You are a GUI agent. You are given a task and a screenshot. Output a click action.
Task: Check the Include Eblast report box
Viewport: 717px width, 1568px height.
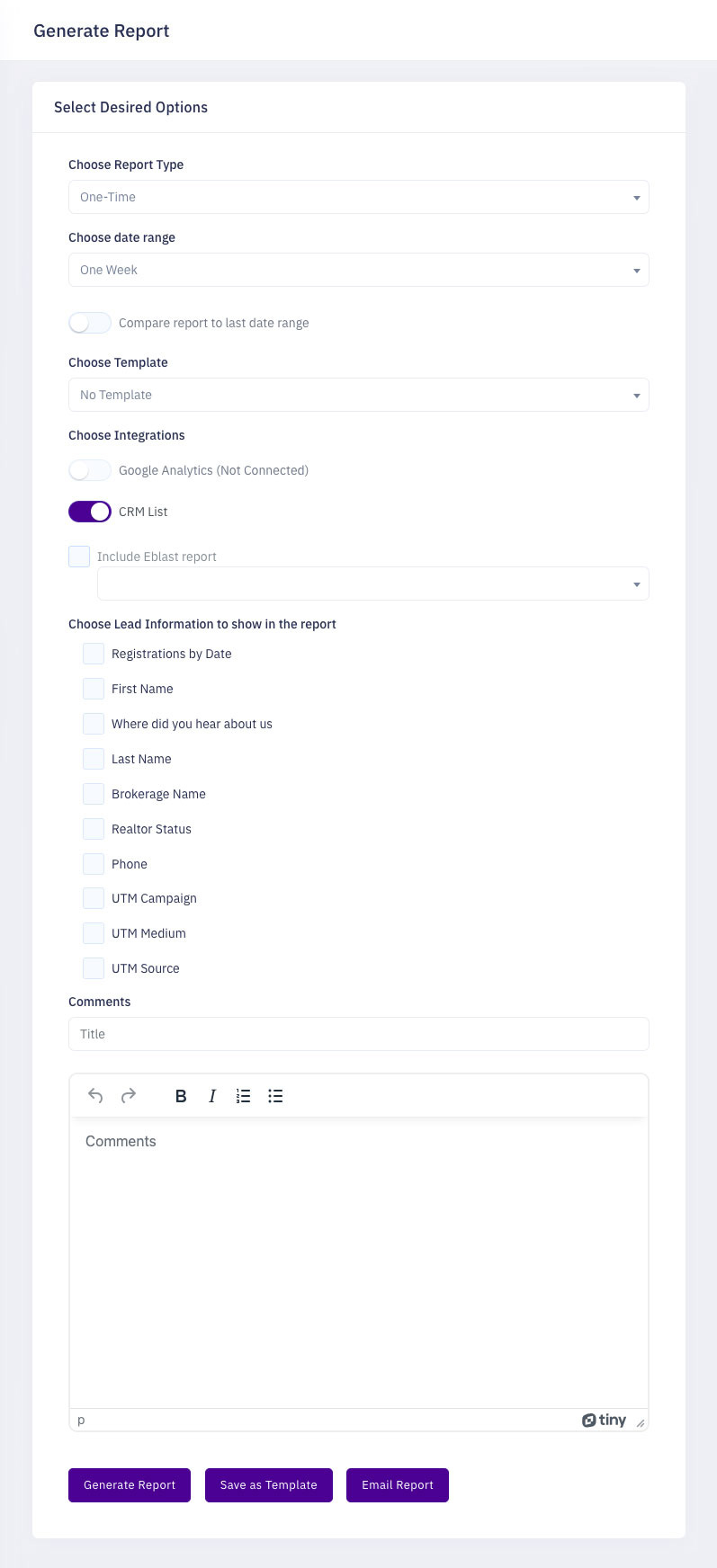(79, 557)
